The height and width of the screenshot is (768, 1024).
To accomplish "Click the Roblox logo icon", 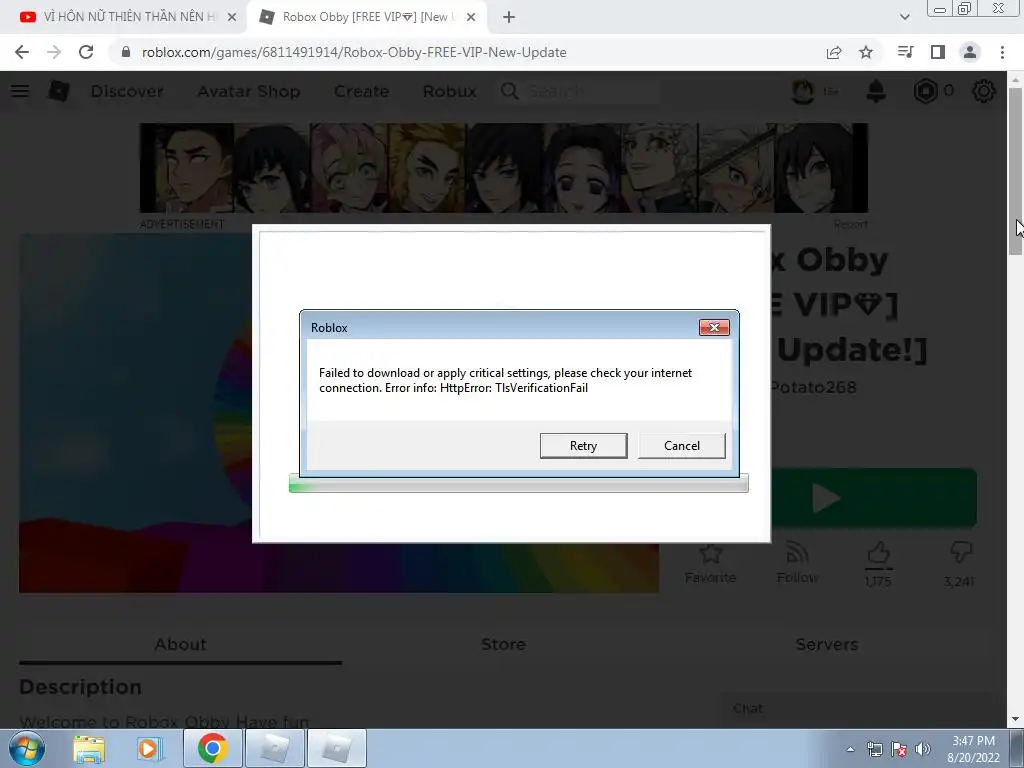I will [x=58, y=91].
